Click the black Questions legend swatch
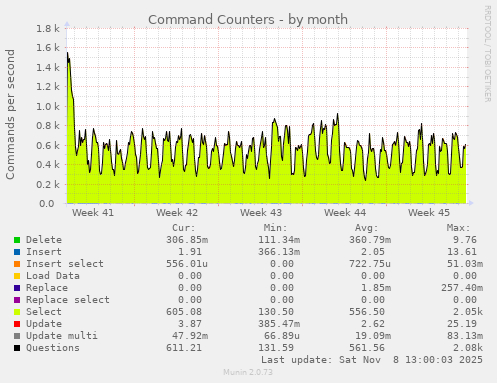The width and height of the screenshot is (497, 383). 17,348
